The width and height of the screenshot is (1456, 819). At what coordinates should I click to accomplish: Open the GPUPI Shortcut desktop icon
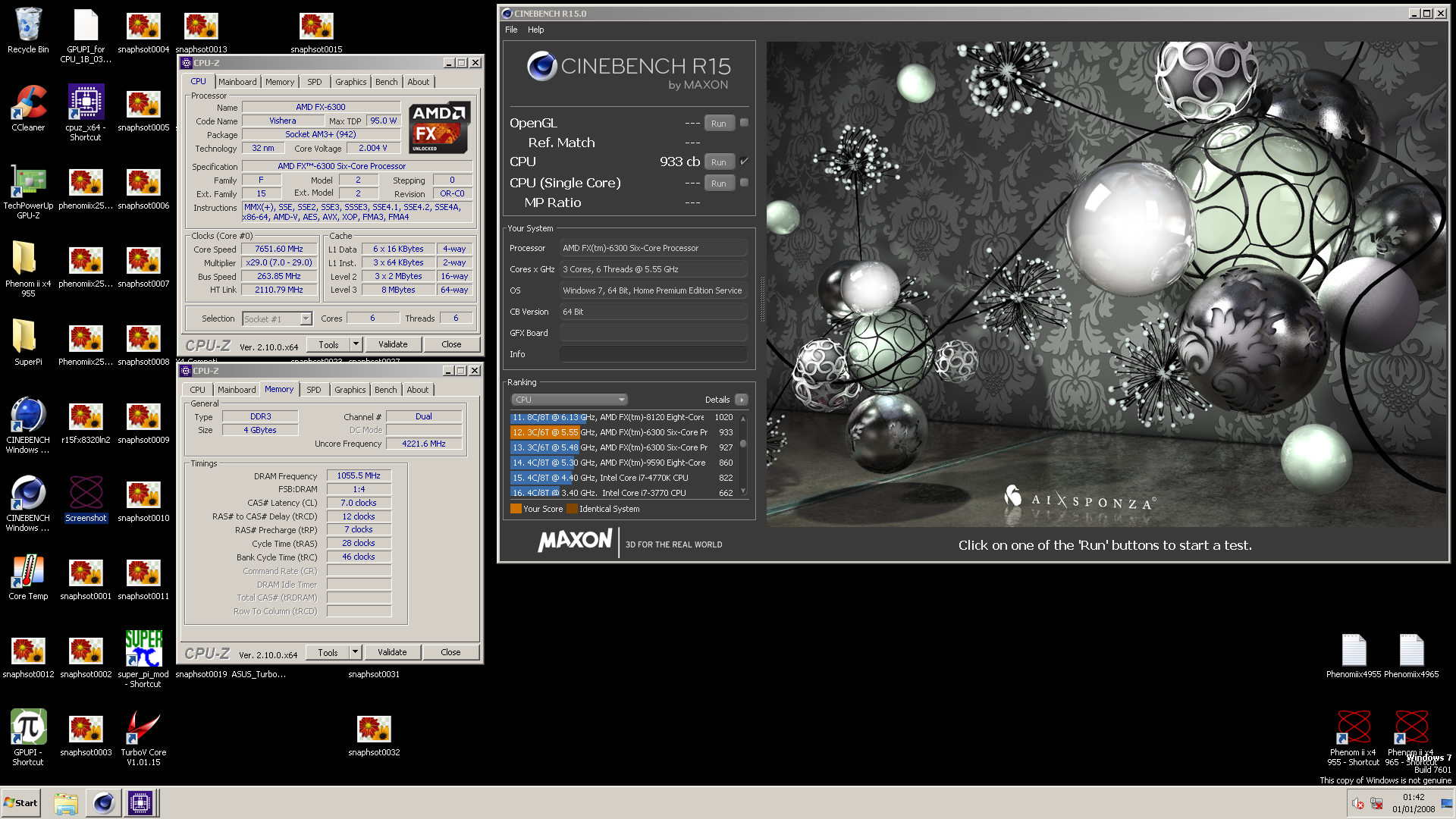[28, 737]
